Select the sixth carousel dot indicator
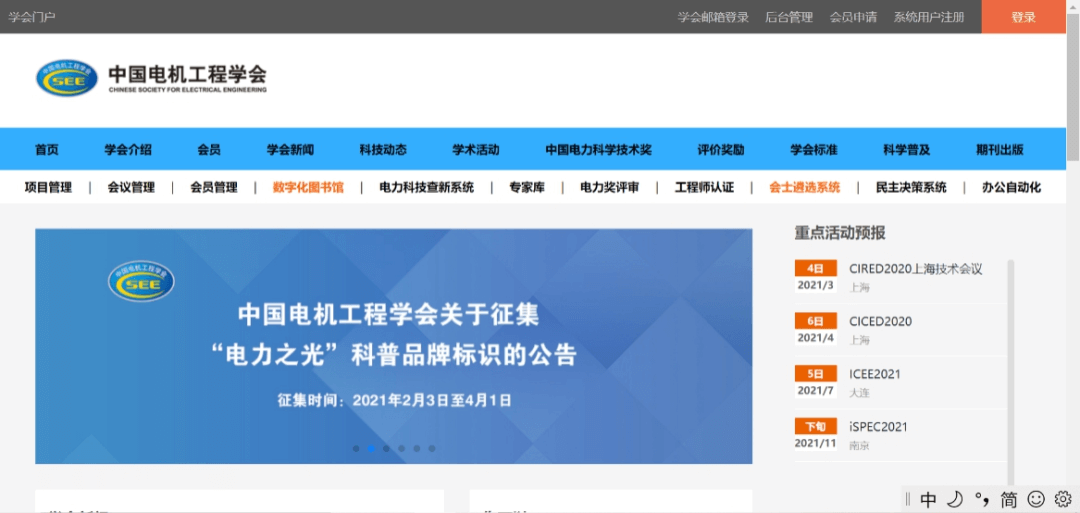This screenshot has width=1080, height=513. 432,448
